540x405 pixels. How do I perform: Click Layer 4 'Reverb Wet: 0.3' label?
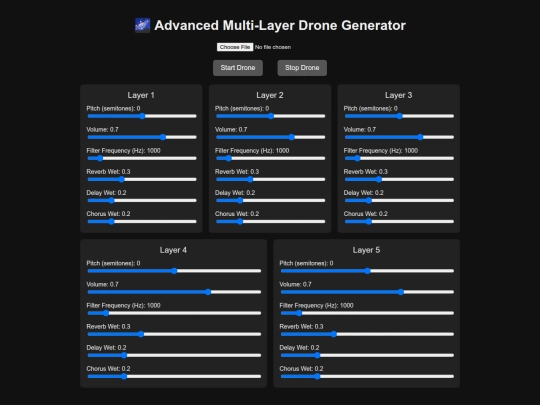tap(108, 326)
